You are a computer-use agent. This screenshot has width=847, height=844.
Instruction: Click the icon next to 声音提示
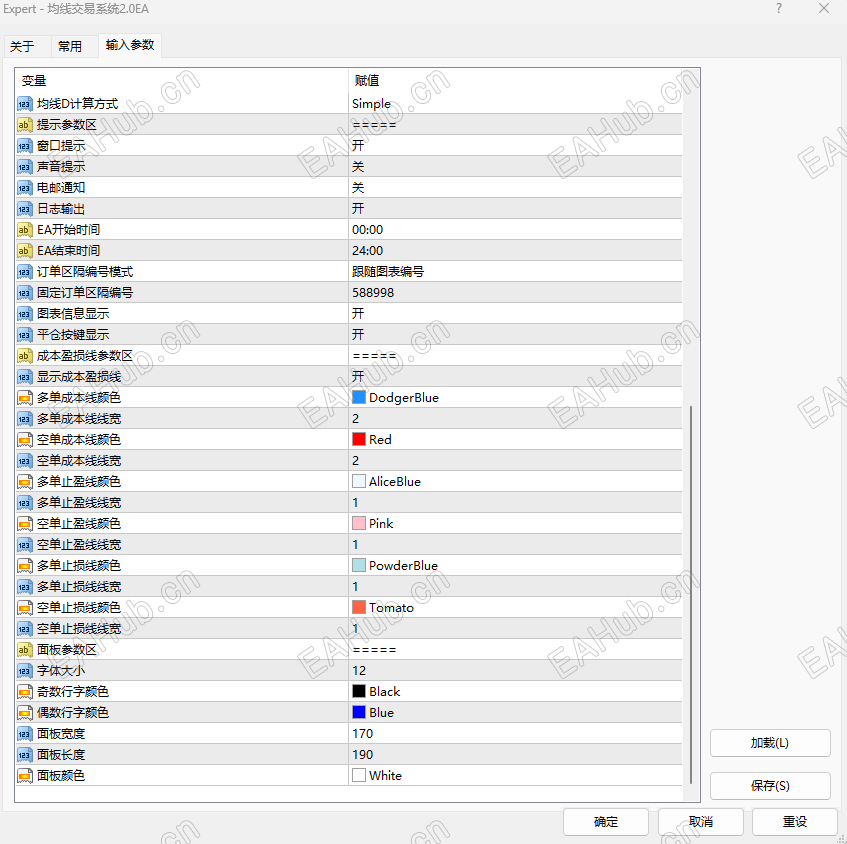[x=24, y=167]
